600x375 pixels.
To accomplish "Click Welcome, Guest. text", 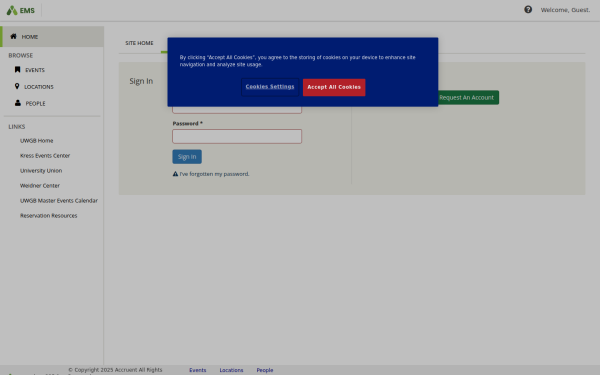I will 566,10.
